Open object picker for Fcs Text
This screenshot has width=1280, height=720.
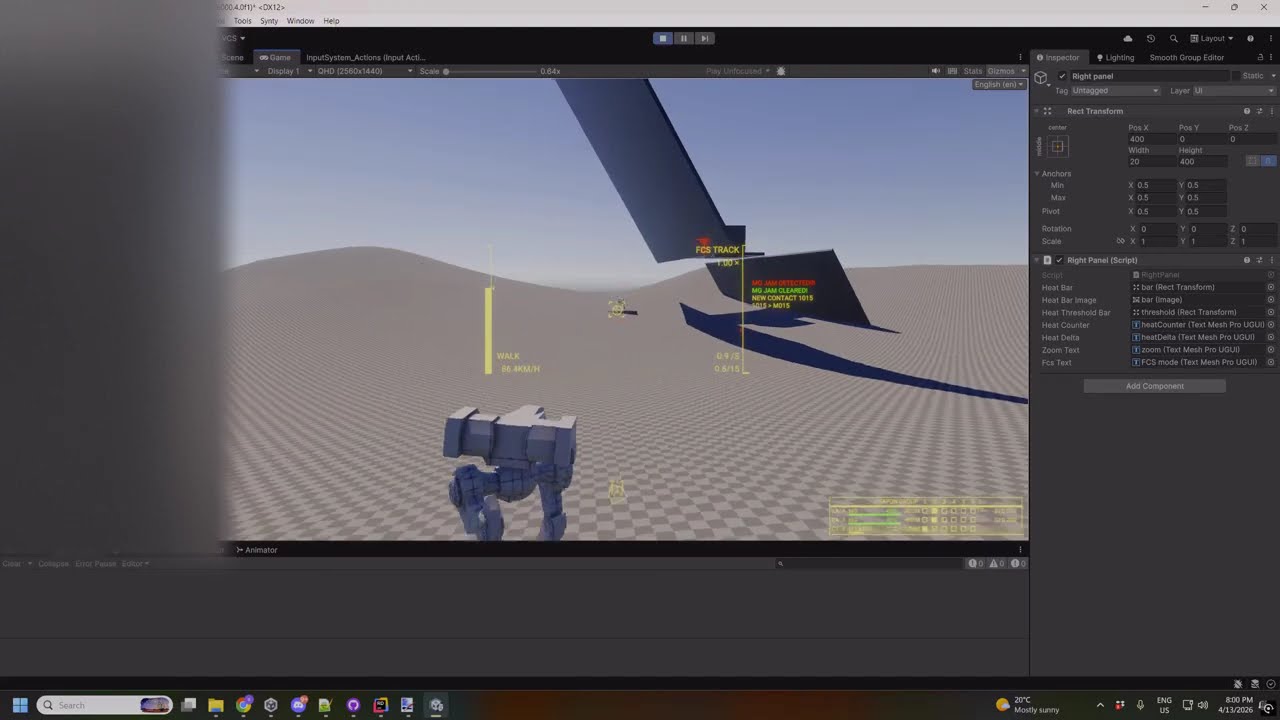pyautogui.click(x=1271, y=362)
